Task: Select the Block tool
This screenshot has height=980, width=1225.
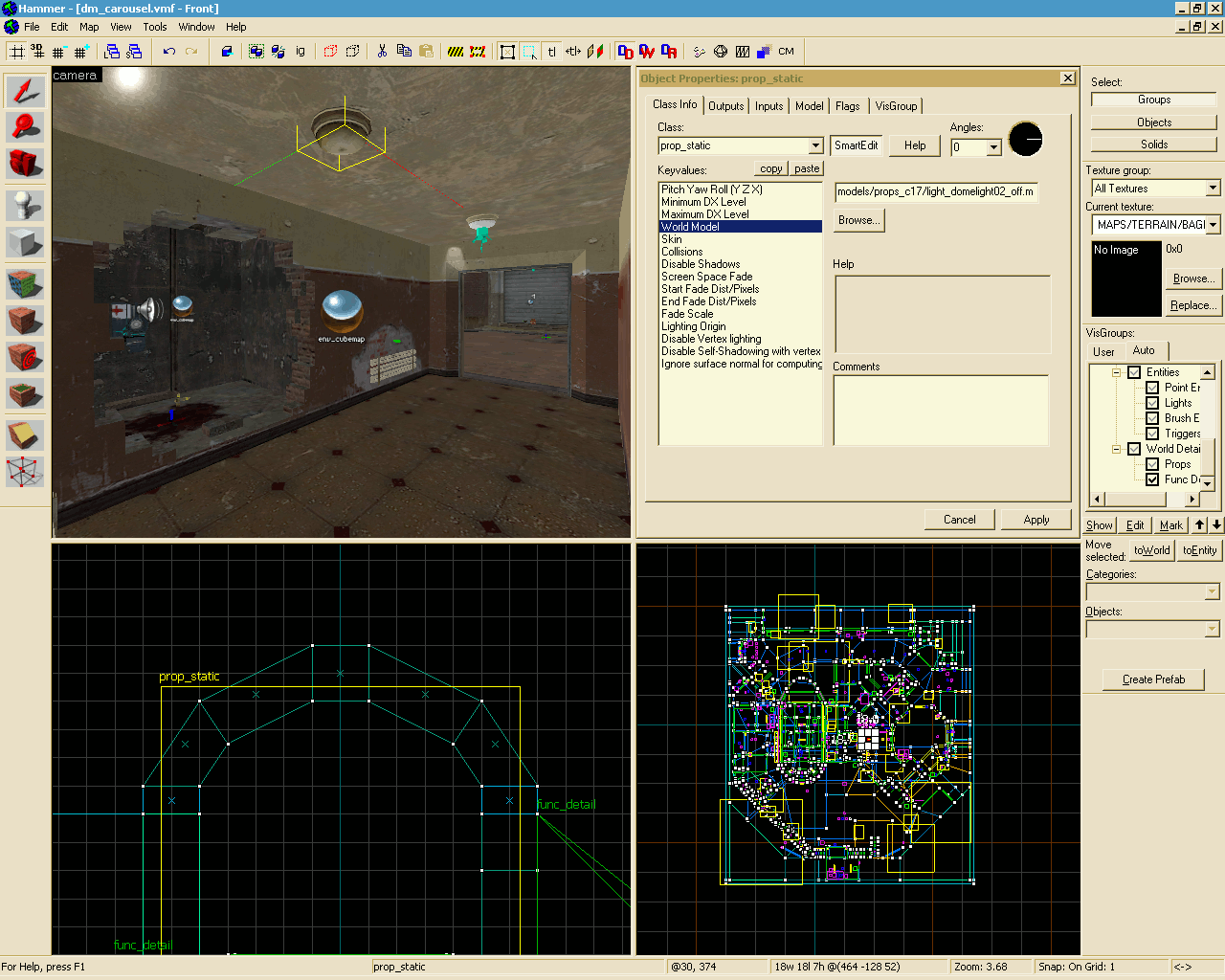Action: (26, 242)
